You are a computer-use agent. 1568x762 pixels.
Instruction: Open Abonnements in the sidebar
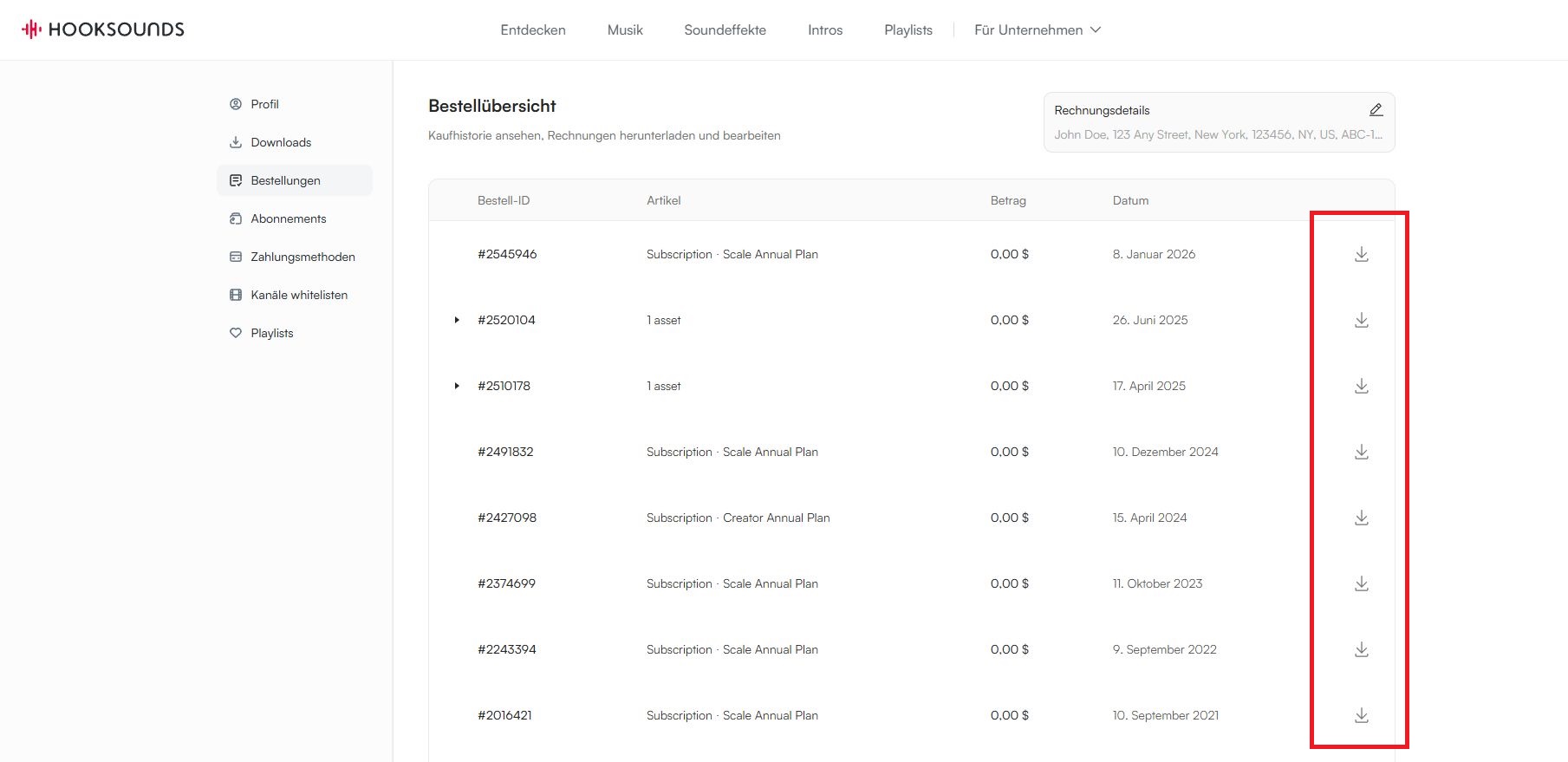pyautogui.click(x=288, y=218)
